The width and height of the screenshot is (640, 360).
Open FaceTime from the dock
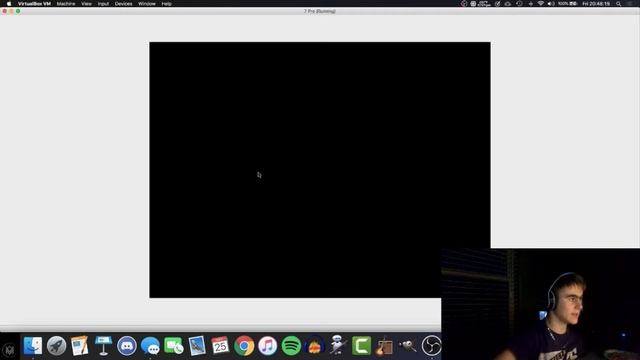pos(174,346)
